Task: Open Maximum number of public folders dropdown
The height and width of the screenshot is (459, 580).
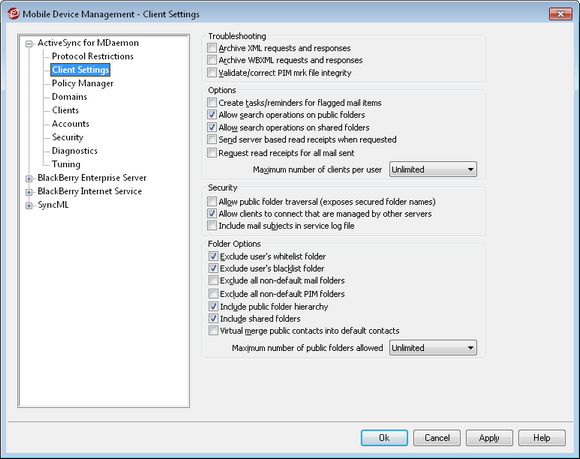Action: pyautogui.click(x=433, y=348)
